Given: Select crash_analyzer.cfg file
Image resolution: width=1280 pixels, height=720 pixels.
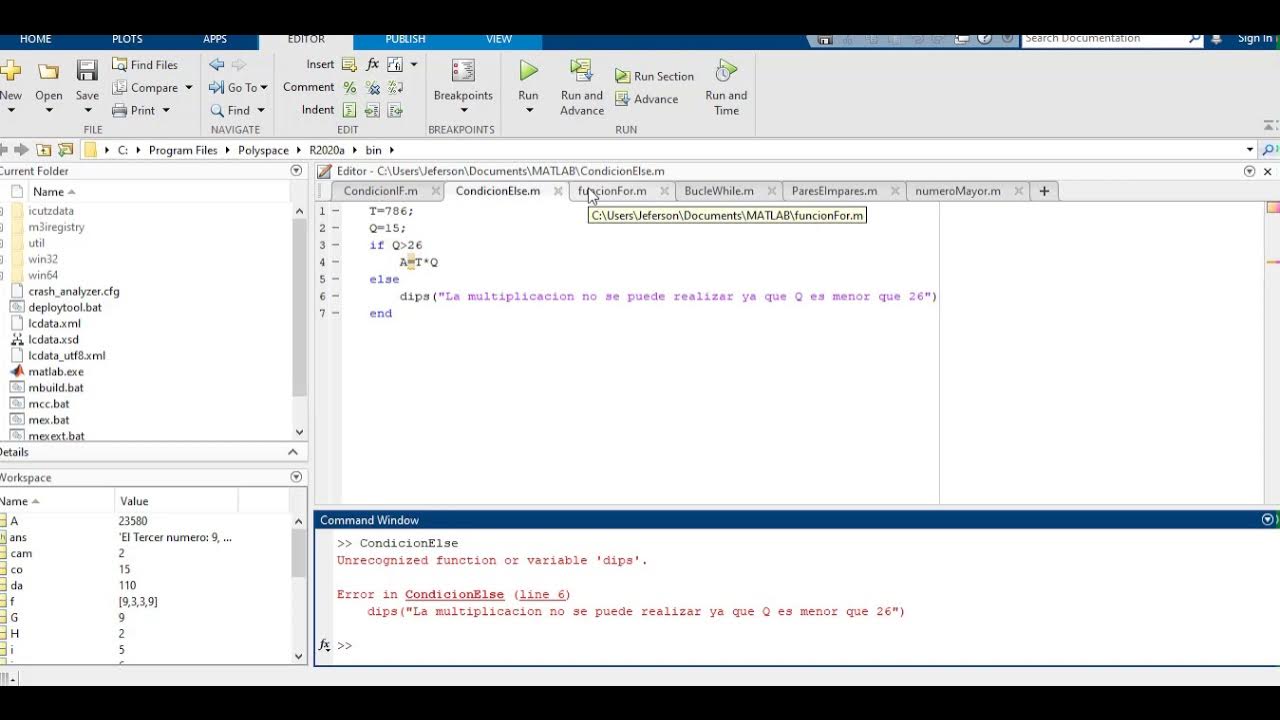Looking at the screenshot, I should (74, 292).
